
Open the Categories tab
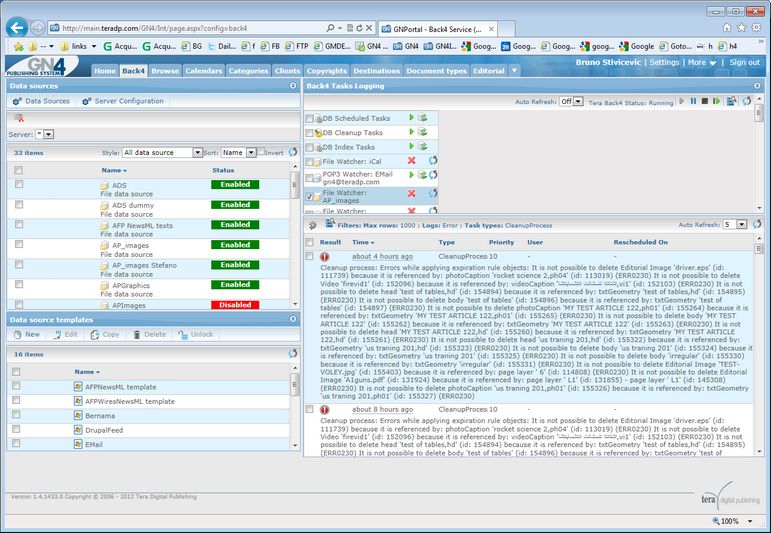click(248, 71)
